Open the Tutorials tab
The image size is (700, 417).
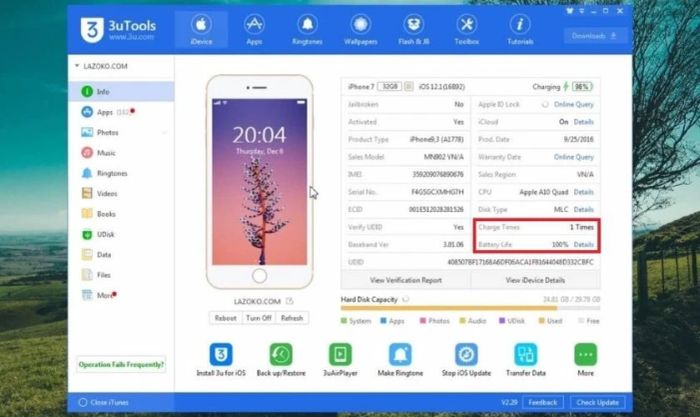520,29
